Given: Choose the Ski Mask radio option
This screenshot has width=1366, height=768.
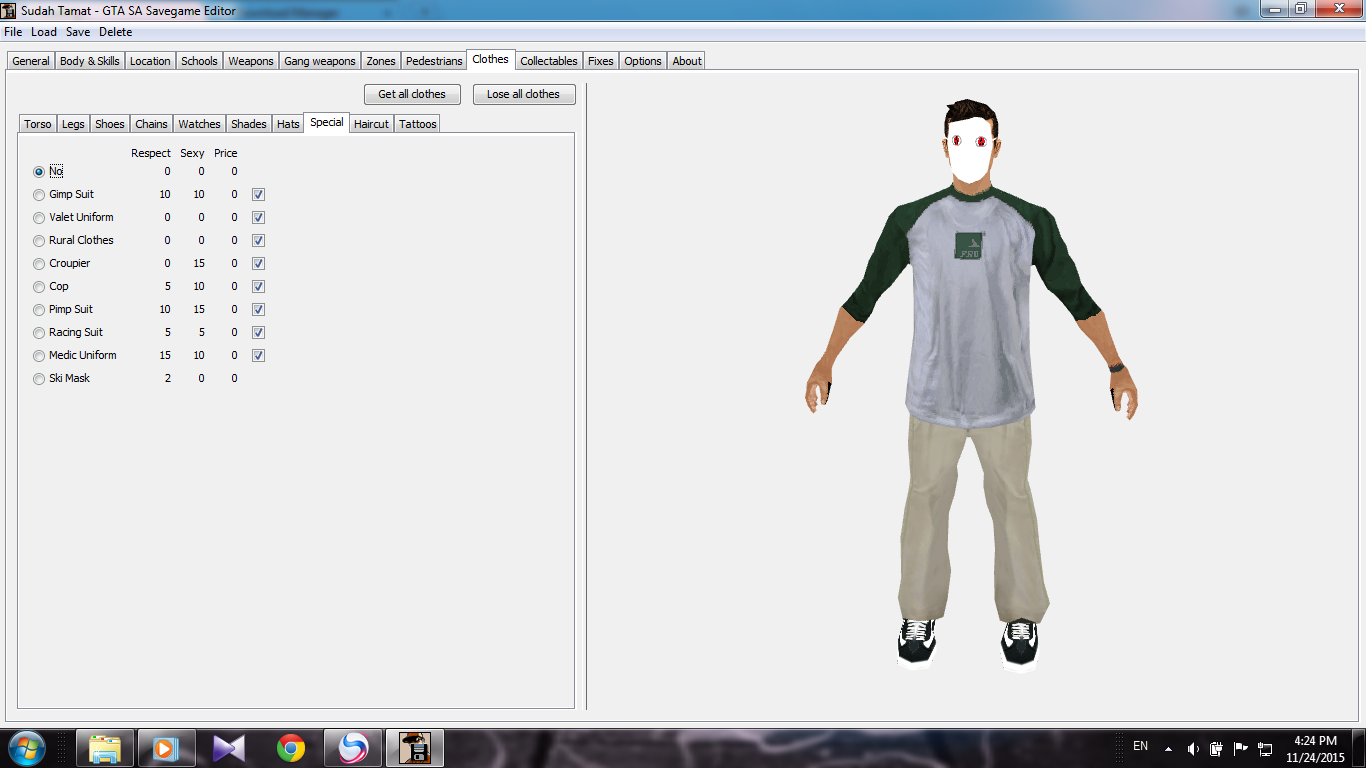Looking at the screenshot, I should tap(39, 379).
